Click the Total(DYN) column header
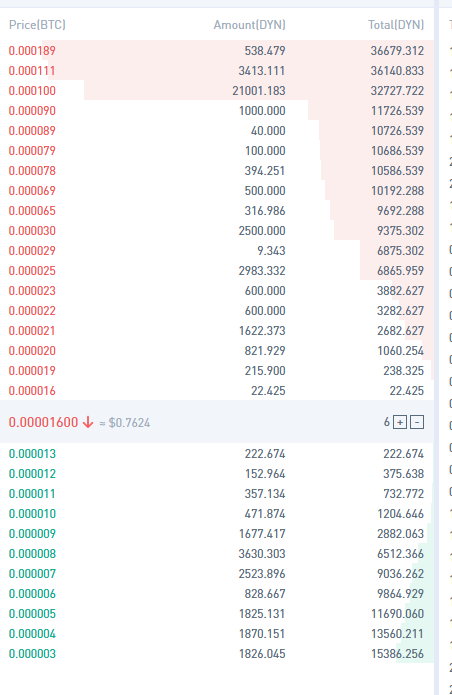The image size is (452, 695). click(396, 25)
